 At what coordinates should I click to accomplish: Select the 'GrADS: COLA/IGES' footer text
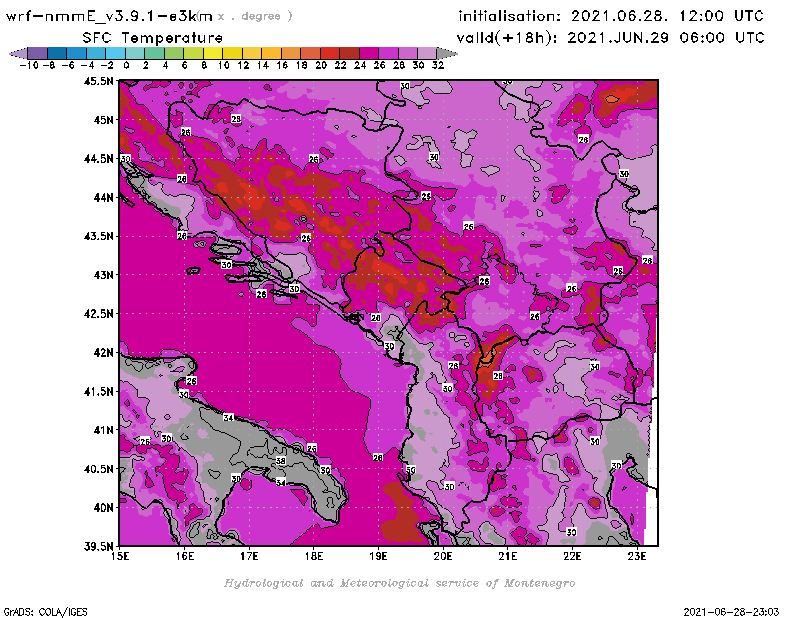pyautogui.click(x=45, y=612)
